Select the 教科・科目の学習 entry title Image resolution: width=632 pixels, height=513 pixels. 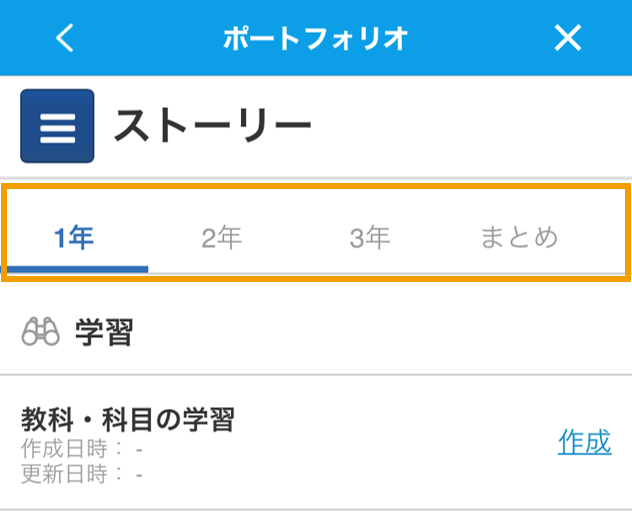click(128, 420)
